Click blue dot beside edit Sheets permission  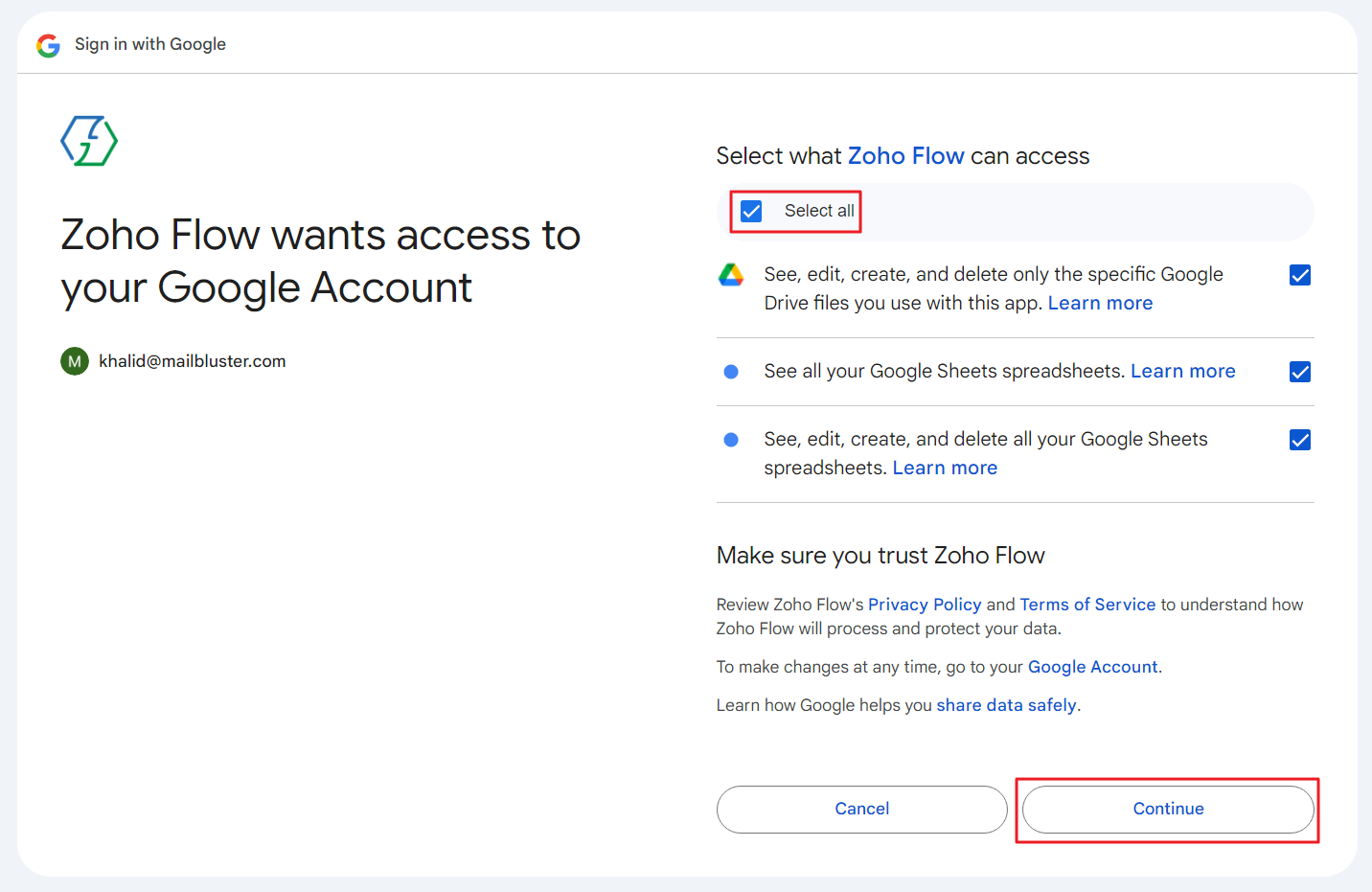731,440
